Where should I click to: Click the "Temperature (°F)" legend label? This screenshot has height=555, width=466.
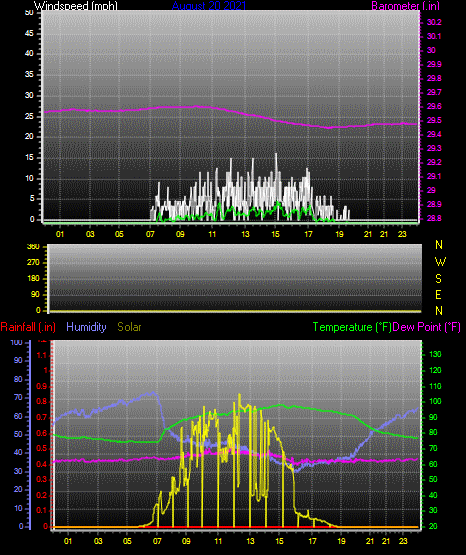point(352,327)
